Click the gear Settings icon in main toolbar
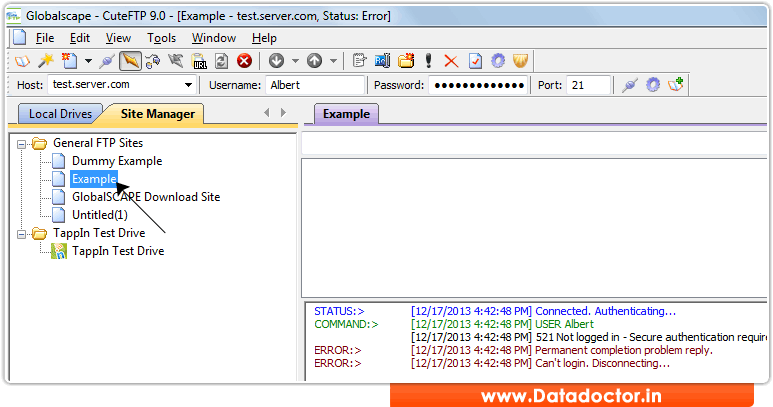This screenshot has width=773, height=407. tap(498, 61)
